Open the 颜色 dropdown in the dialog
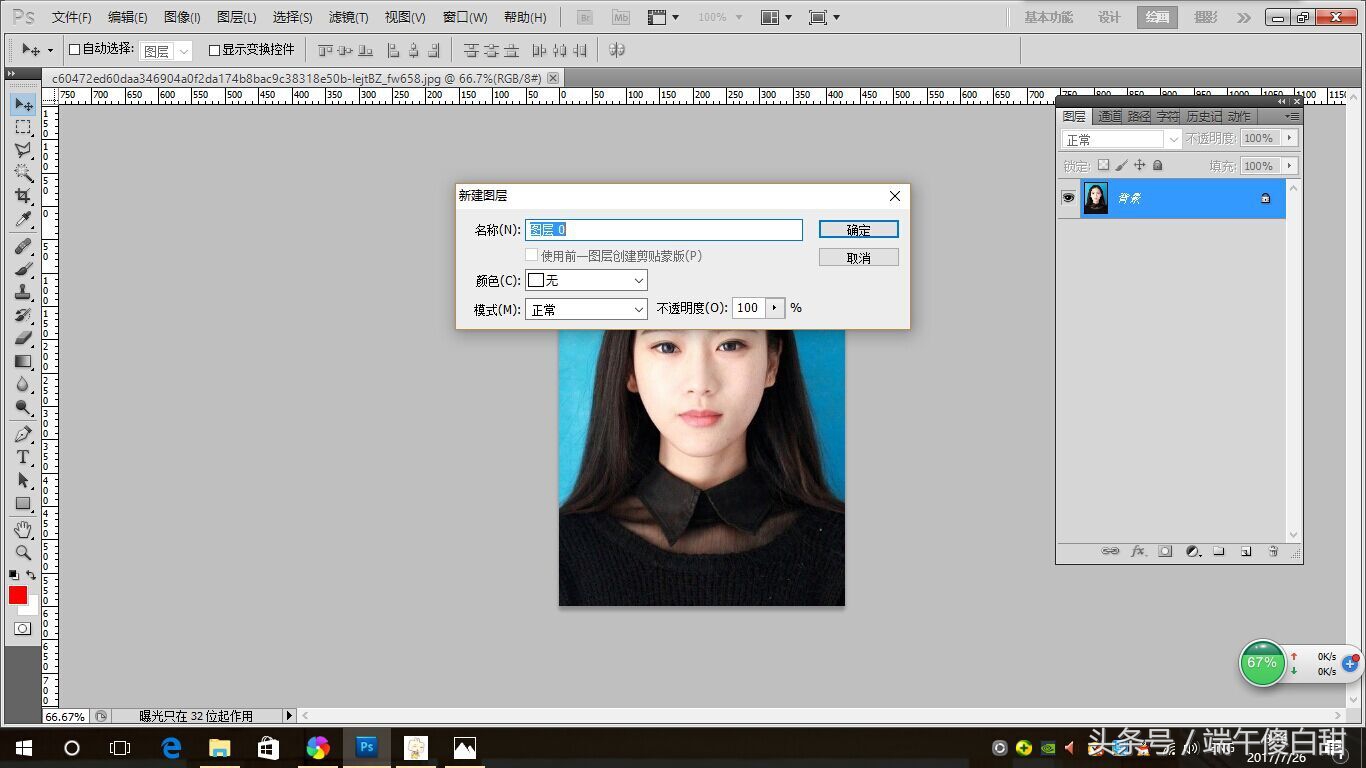Viewport: 1366px width, 768px height. pyautogui.click(x=586, y=281)
